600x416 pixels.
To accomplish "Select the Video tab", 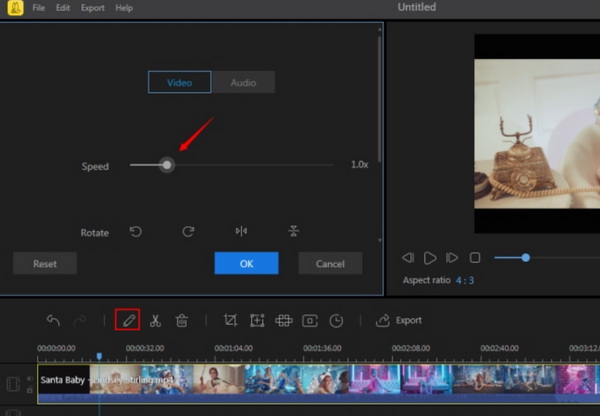I will (x=179, y=82).
